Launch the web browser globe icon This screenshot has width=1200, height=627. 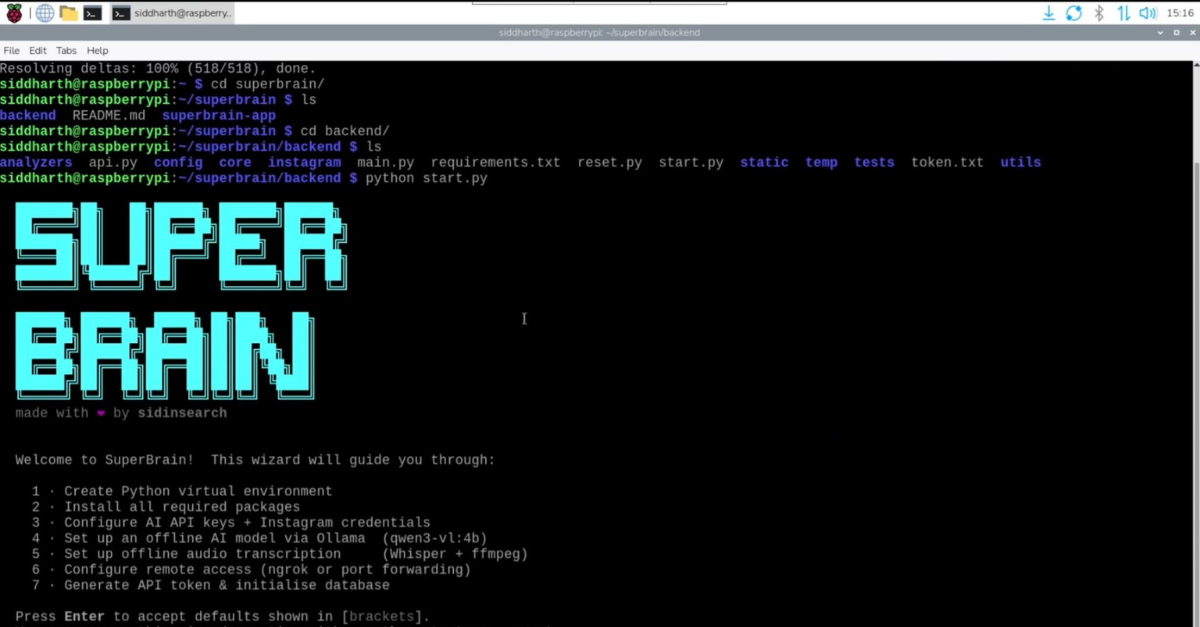44,13
